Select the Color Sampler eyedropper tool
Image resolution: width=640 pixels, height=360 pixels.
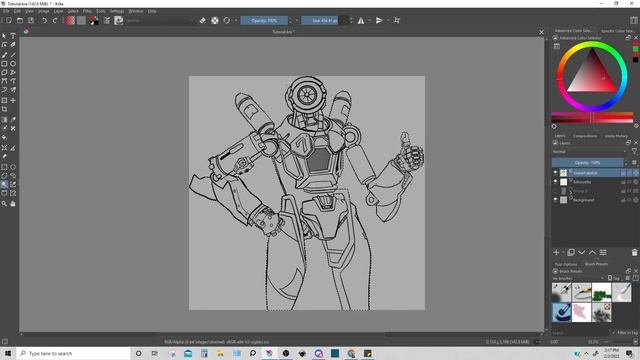[13, 120]
